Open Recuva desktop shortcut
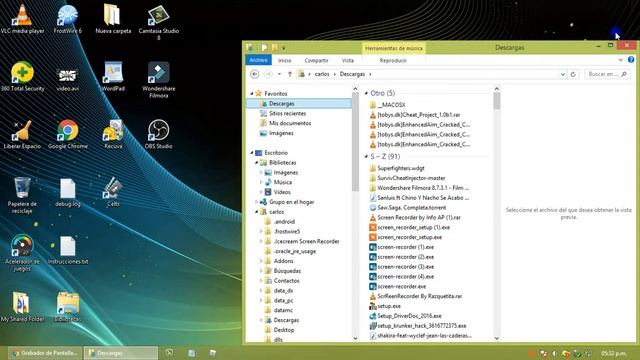Screen dimensions: 640x360 [x=113, y=134]
